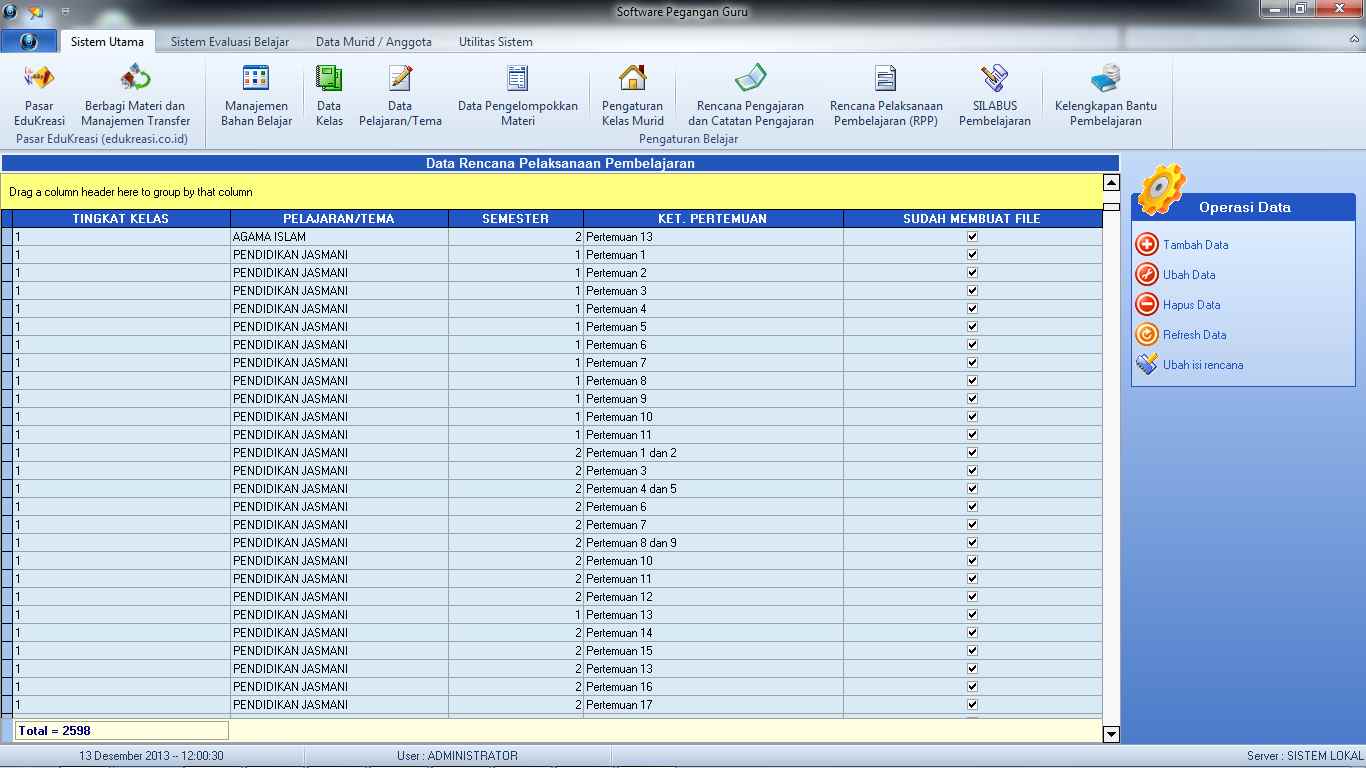
Task: Click the Ubah Data link
Action: pos(1189,275)
